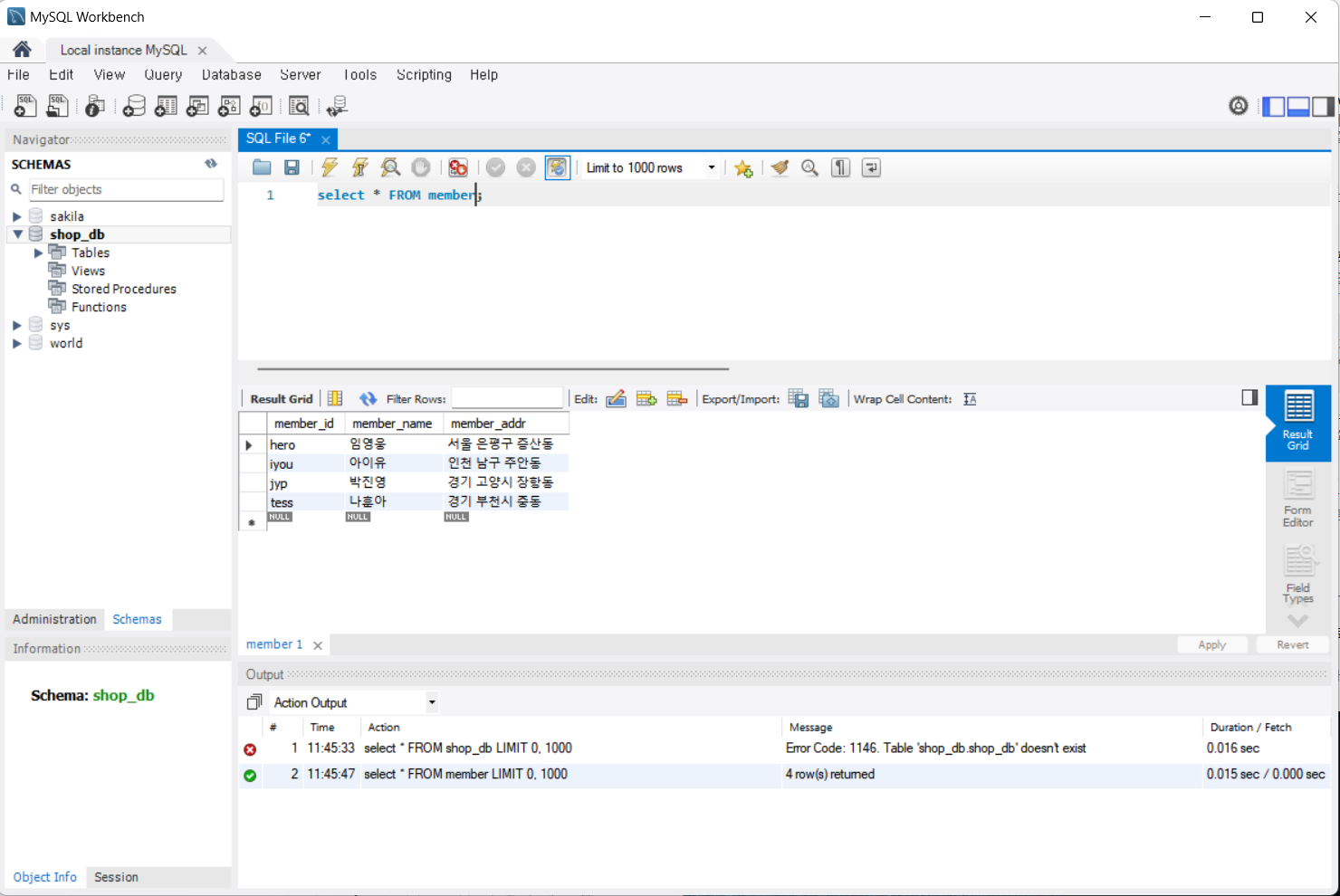Open a script file in this editor
The width and height of the screenshot is (1340, 896).
(262, 167)
